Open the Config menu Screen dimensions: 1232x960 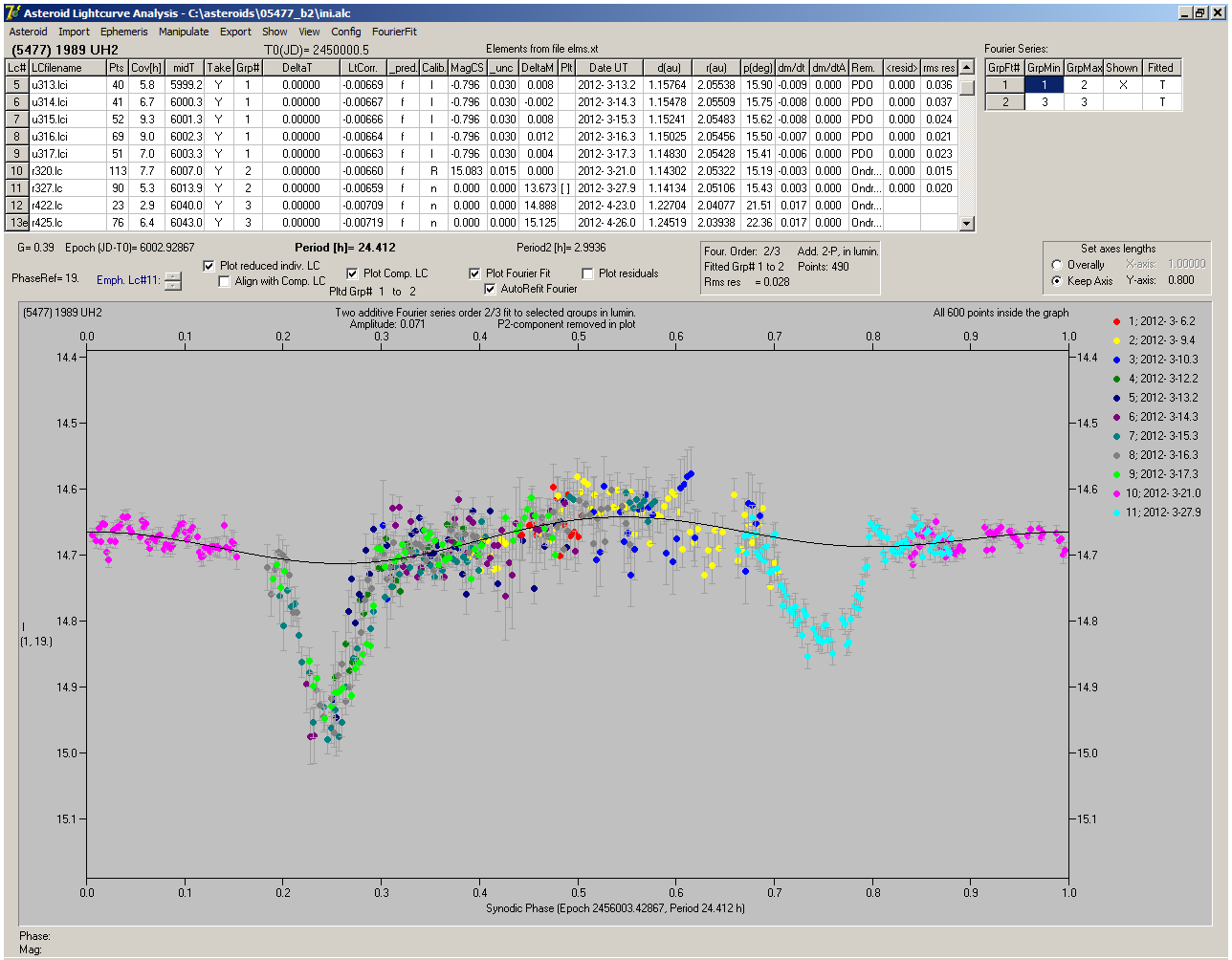click(x=346, y=32)
